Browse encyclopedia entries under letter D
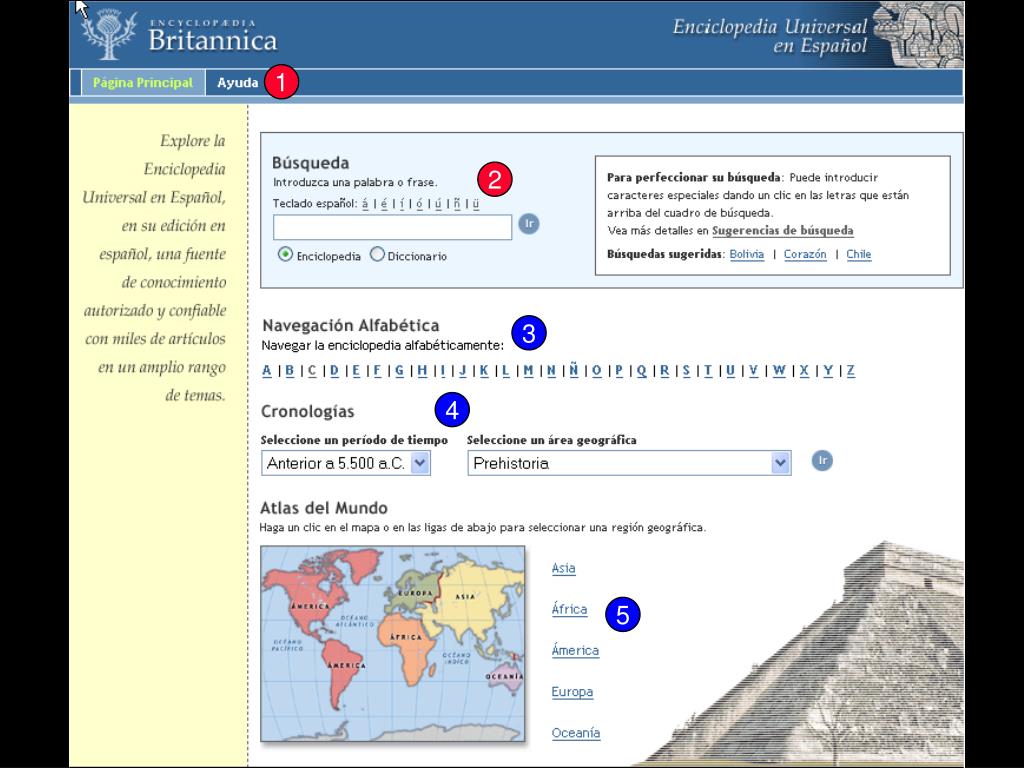Screen dimensions: 1024x768 [x=334, y=371]
